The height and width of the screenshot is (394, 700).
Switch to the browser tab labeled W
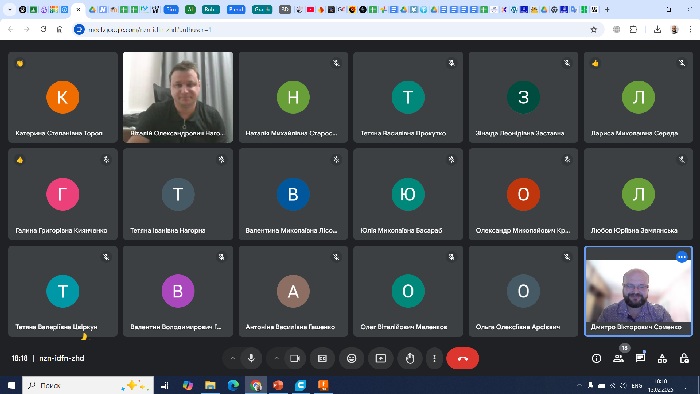(x=155, y=9)
